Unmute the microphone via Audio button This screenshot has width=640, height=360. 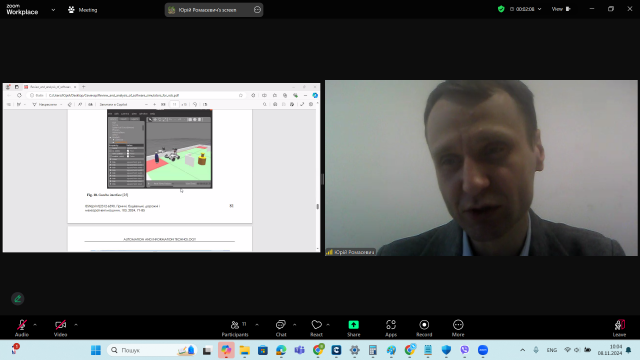click(x=22, y=328)
